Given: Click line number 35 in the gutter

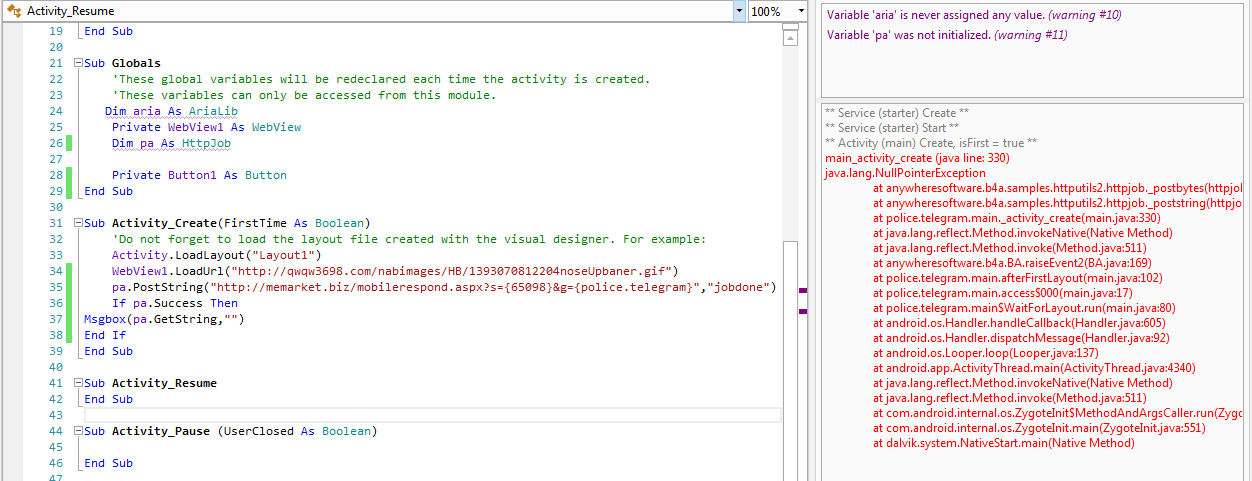Looking at the screenshot, I should (56, 287).
